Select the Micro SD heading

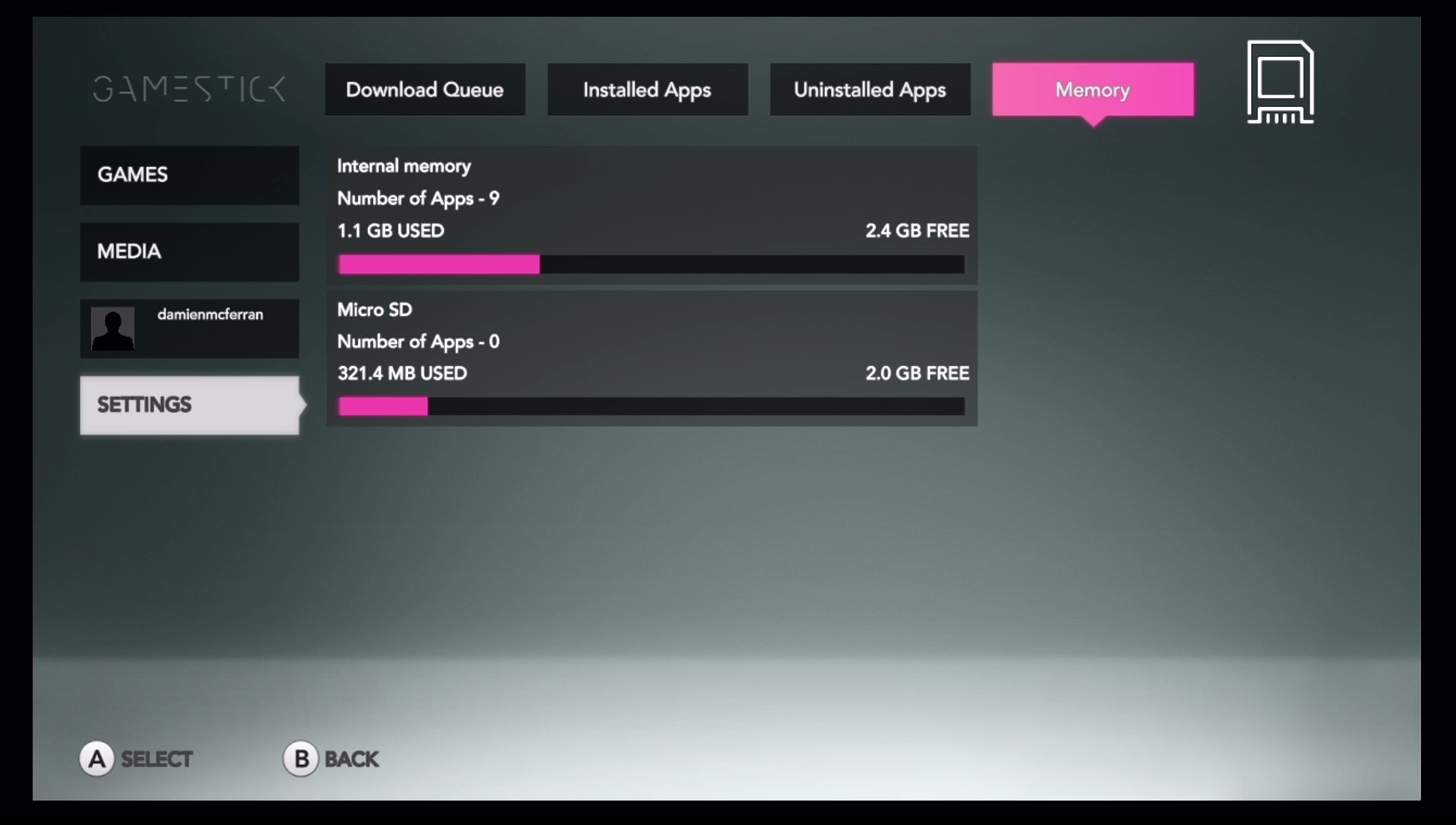click(x=375, y=309)
